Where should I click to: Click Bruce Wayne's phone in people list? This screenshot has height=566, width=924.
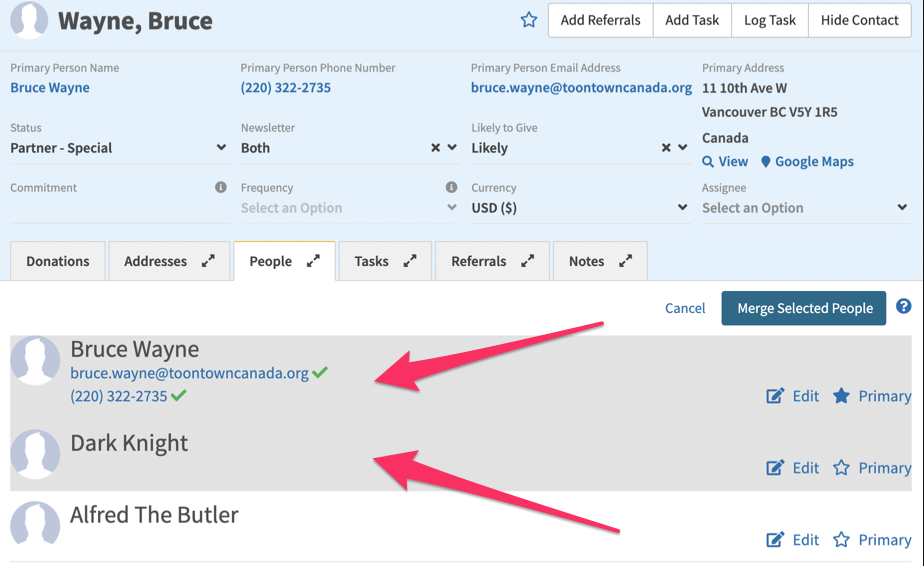119,396
